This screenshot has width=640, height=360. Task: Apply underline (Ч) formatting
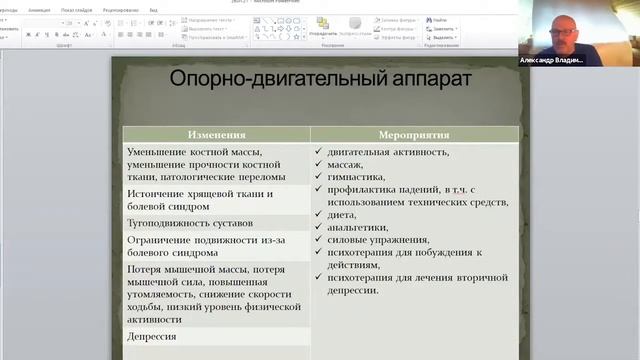click(x=47, y=35)
